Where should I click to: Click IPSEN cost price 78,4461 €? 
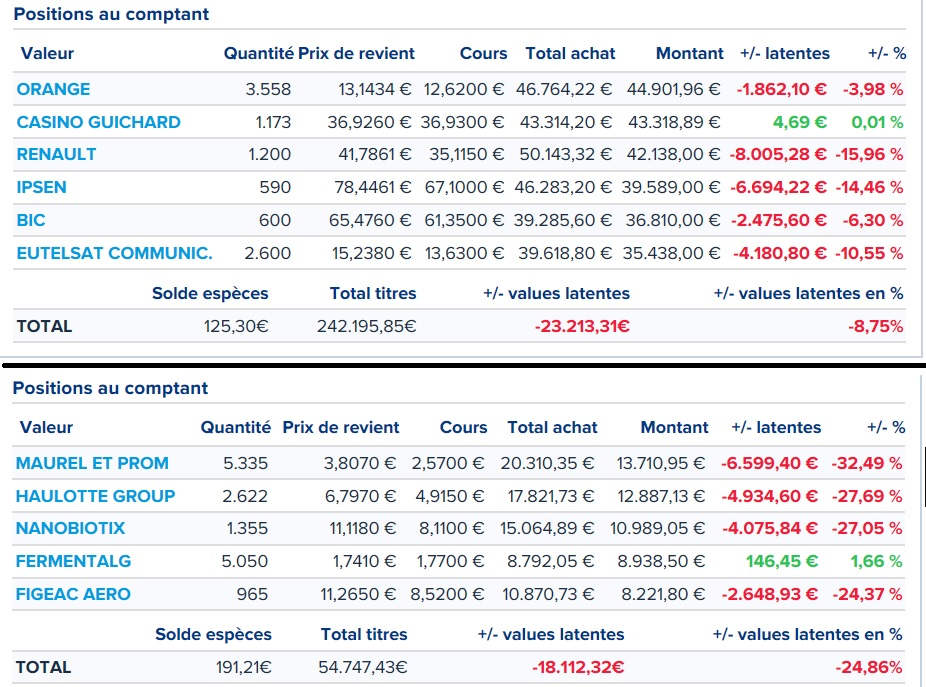click(x=373, y=187)
